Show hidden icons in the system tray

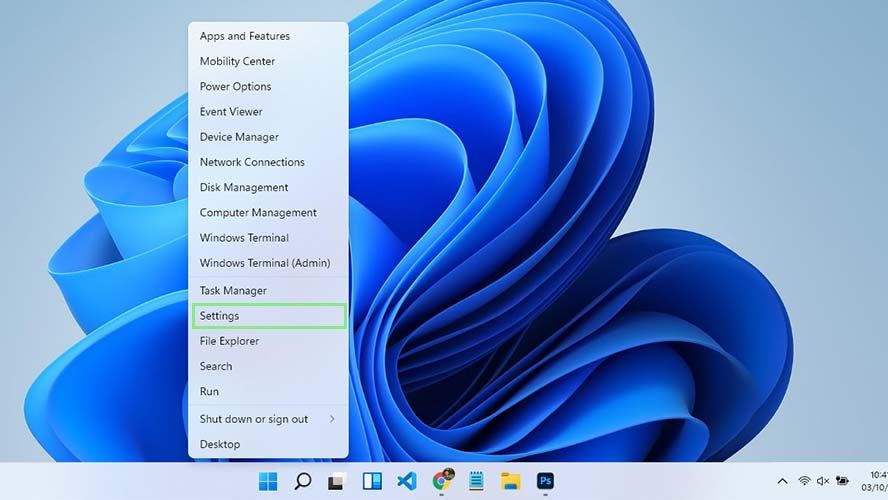tap(782, 481)
